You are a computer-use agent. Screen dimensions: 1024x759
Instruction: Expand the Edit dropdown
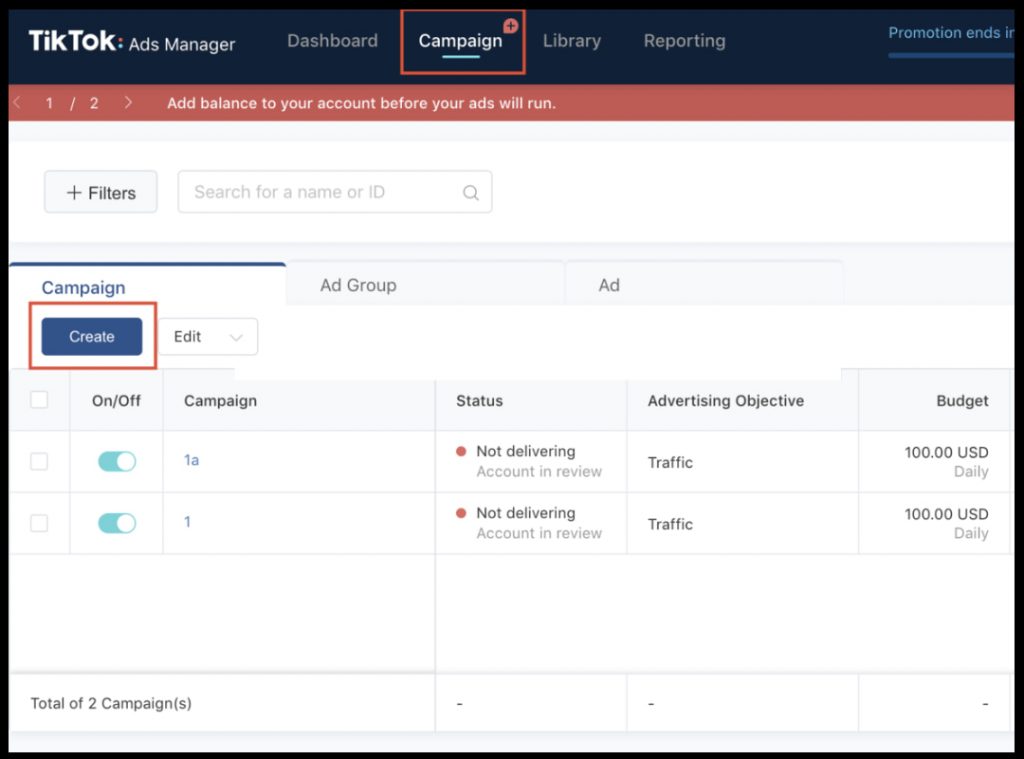tap(208, 337)
